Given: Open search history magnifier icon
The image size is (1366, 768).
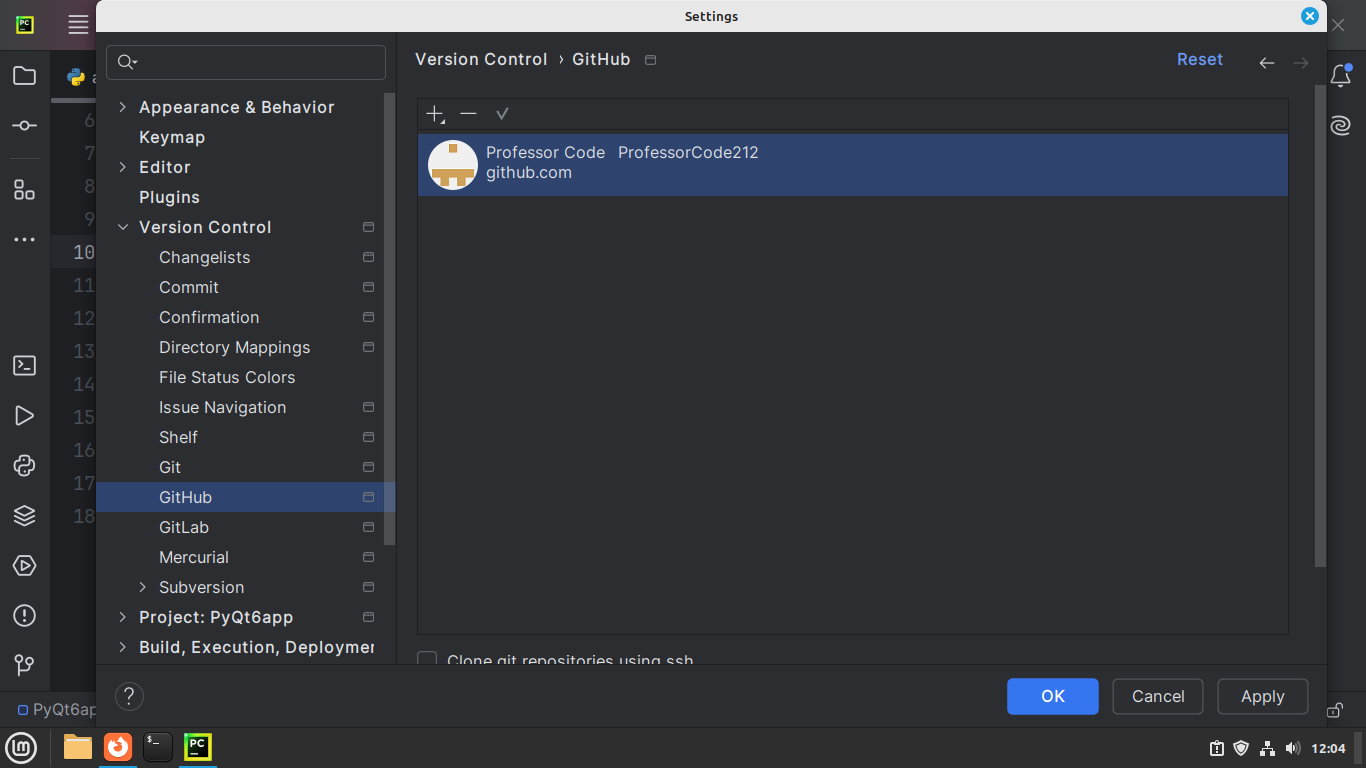Looking at the screenshot, I should click(x=127, y=62).
